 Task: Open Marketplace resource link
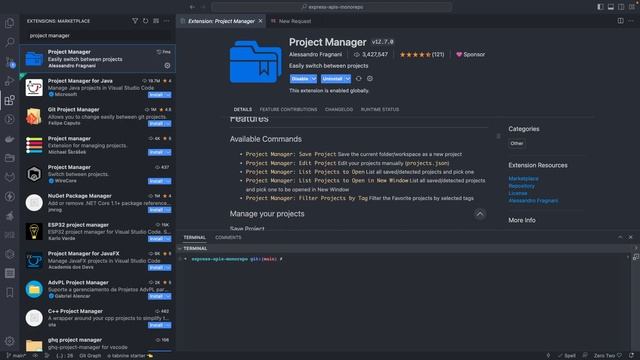523,178
